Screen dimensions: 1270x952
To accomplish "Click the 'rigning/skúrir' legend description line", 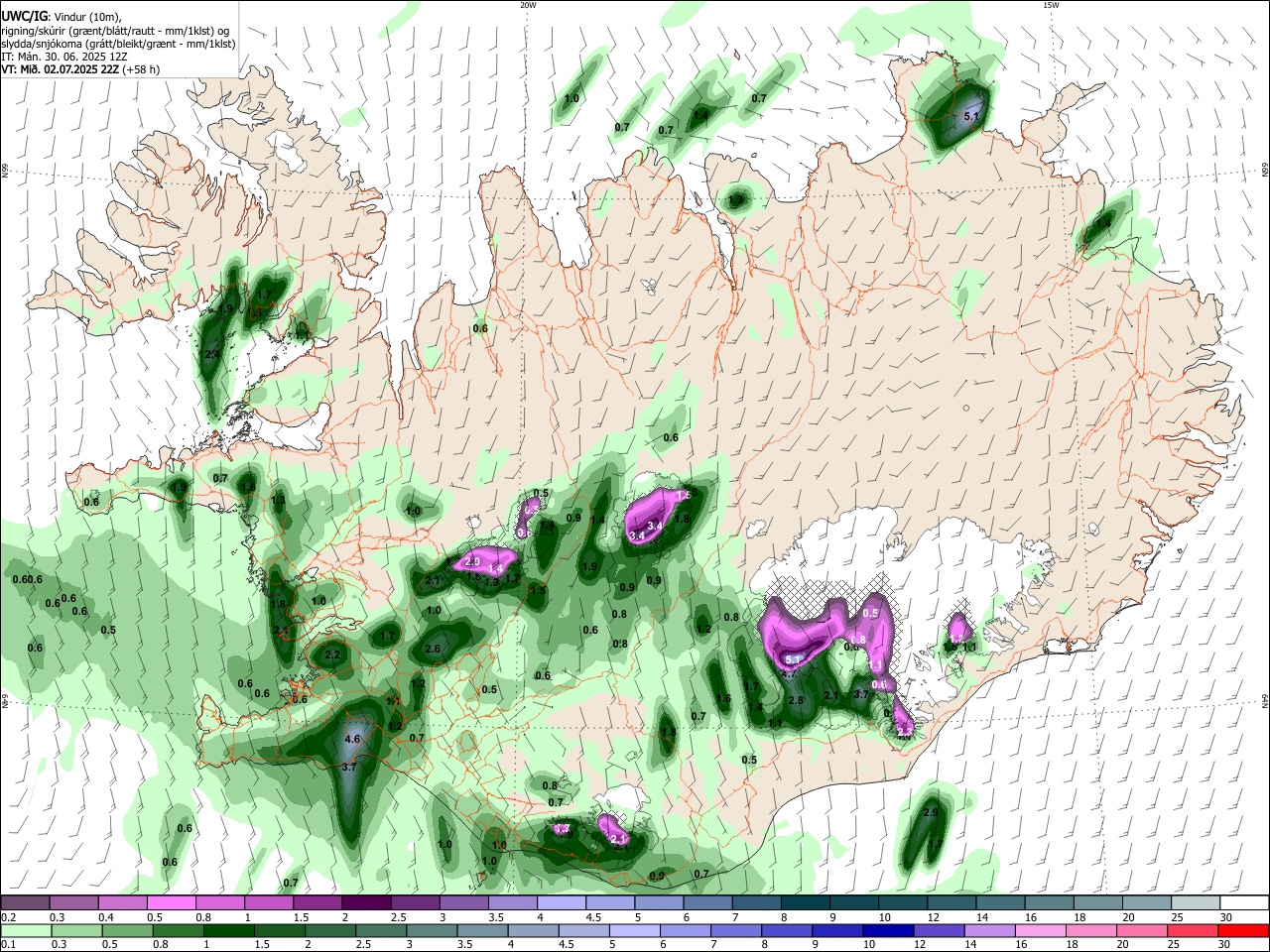I will tap(115, 31).
